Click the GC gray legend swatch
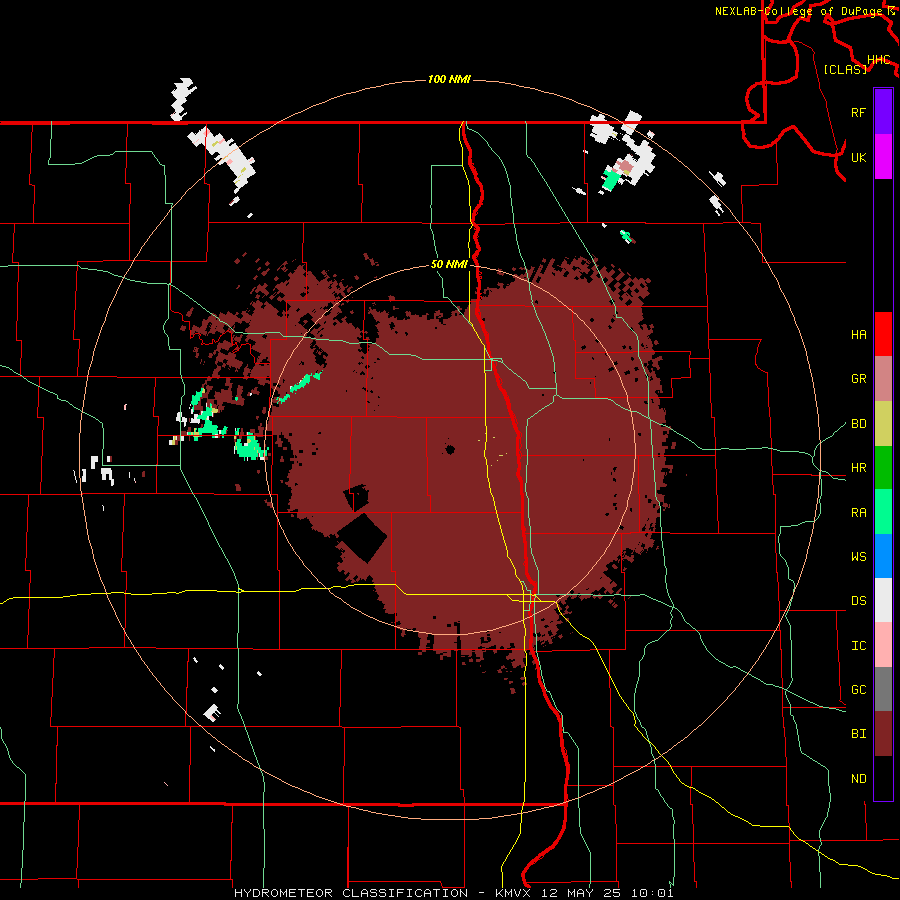This screenshot has width=900, height=900. 883,689
